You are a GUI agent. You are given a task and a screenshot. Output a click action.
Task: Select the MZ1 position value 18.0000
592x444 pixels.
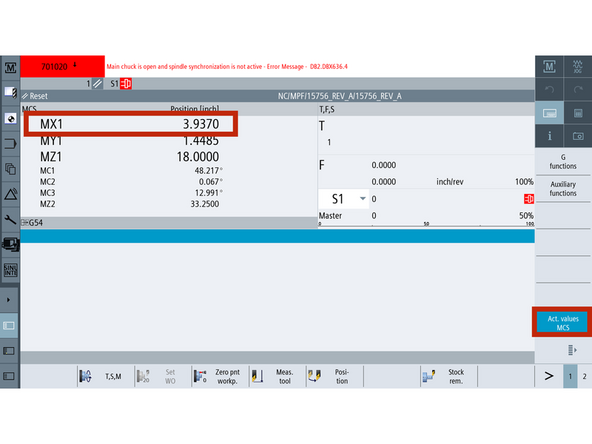click(x=198, y=157)
